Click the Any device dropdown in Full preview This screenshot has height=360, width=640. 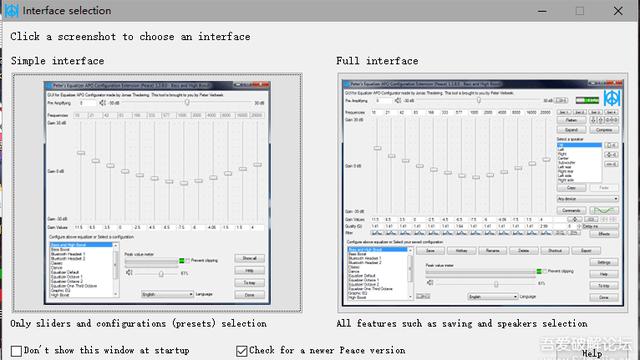[x=587, y=199]
